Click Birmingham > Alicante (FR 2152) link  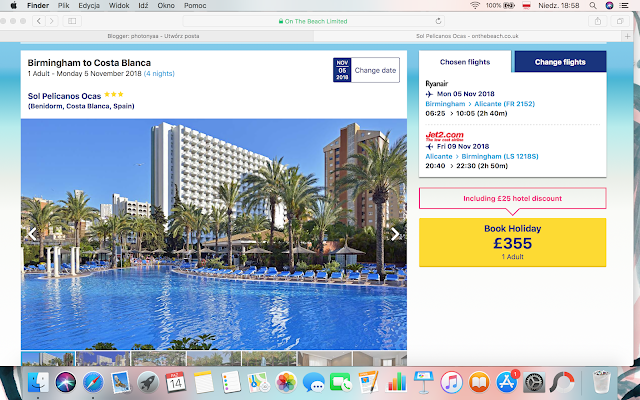coord(480,104)
